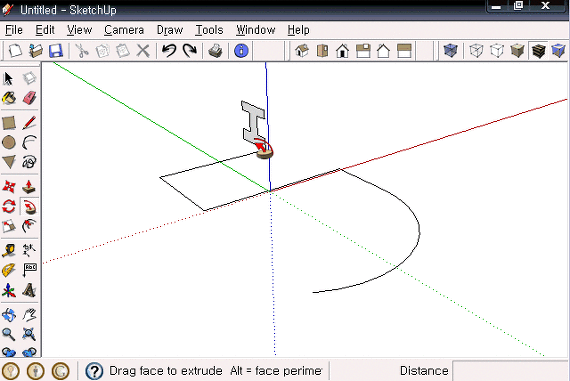Select the Orbit camera tool

pyautogui.click(x=9, y=315)
